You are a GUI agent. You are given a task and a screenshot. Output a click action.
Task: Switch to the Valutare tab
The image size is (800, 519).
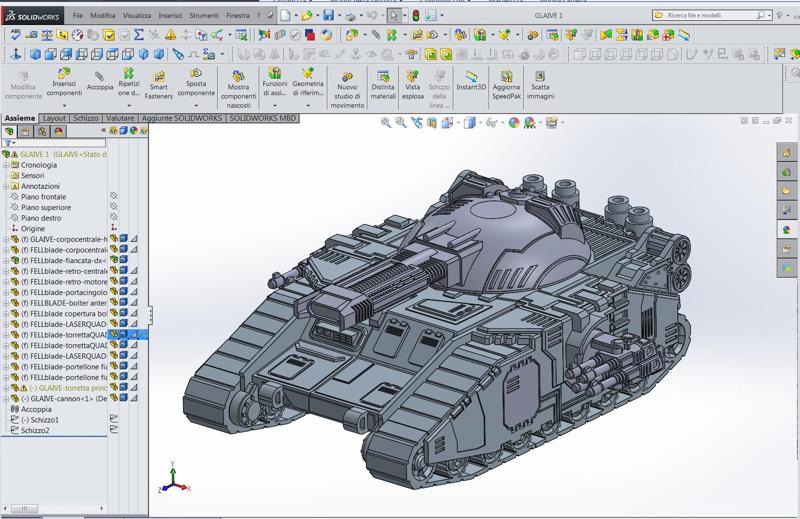click(x=120, y=118)
